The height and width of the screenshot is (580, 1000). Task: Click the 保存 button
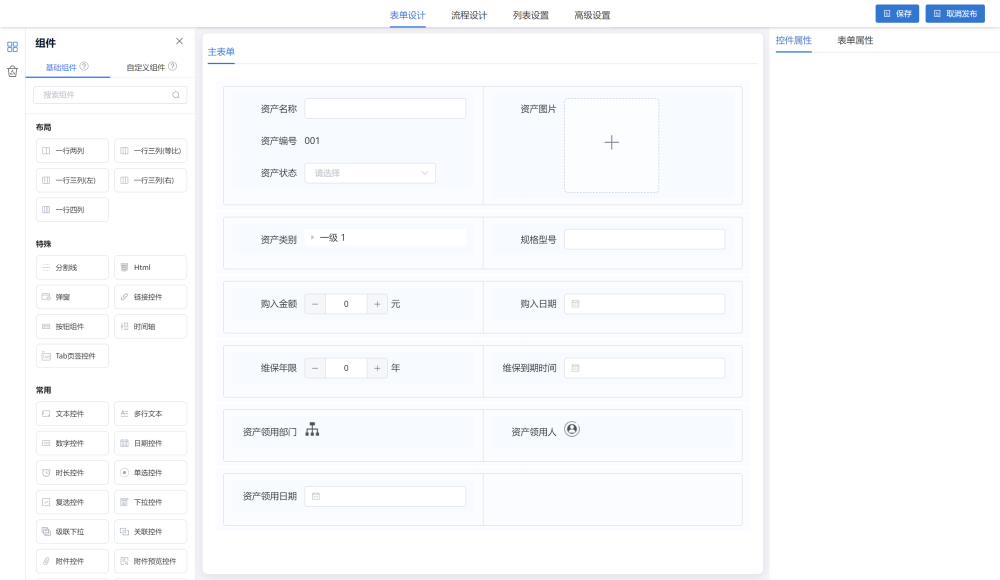click(897, 14)
